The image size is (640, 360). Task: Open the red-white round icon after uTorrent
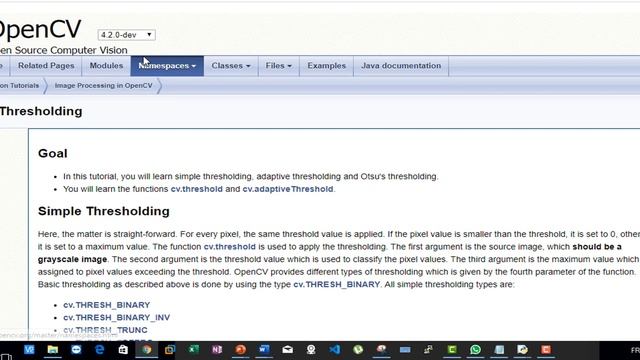coord(381,350)
